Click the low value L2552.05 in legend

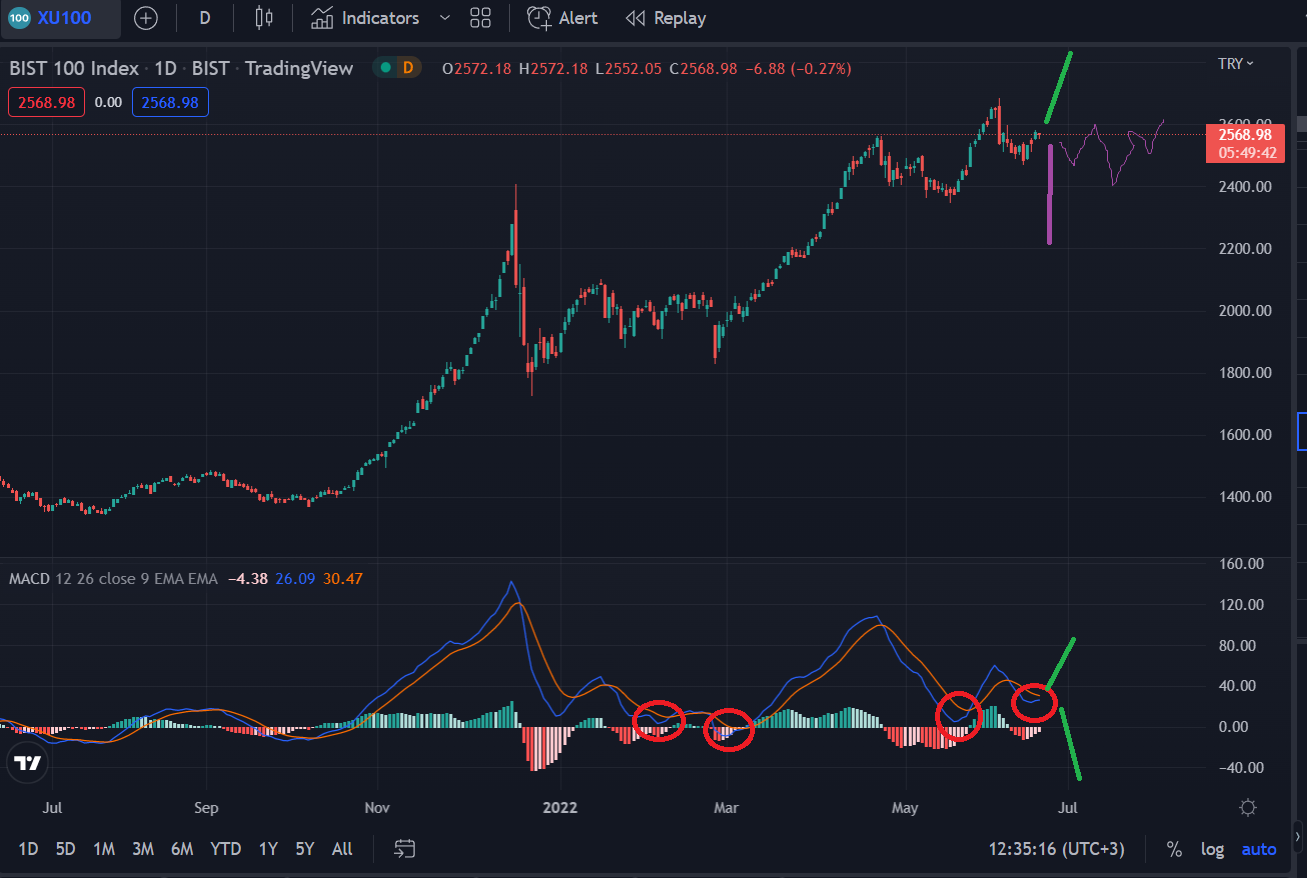point(629,68)
